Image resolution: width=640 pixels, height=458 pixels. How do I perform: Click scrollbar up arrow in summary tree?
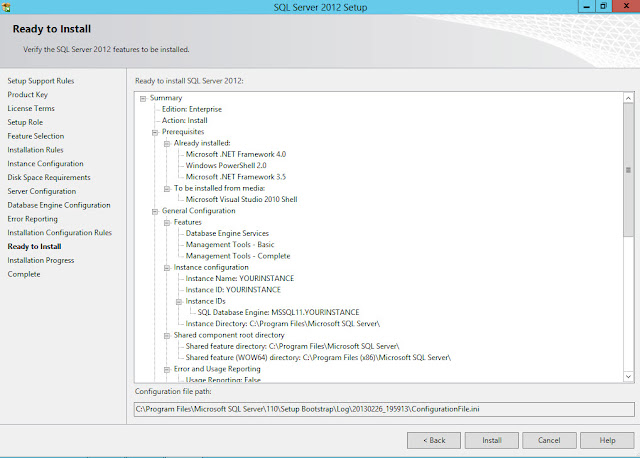pyautogui.click(x=629, y=98)
